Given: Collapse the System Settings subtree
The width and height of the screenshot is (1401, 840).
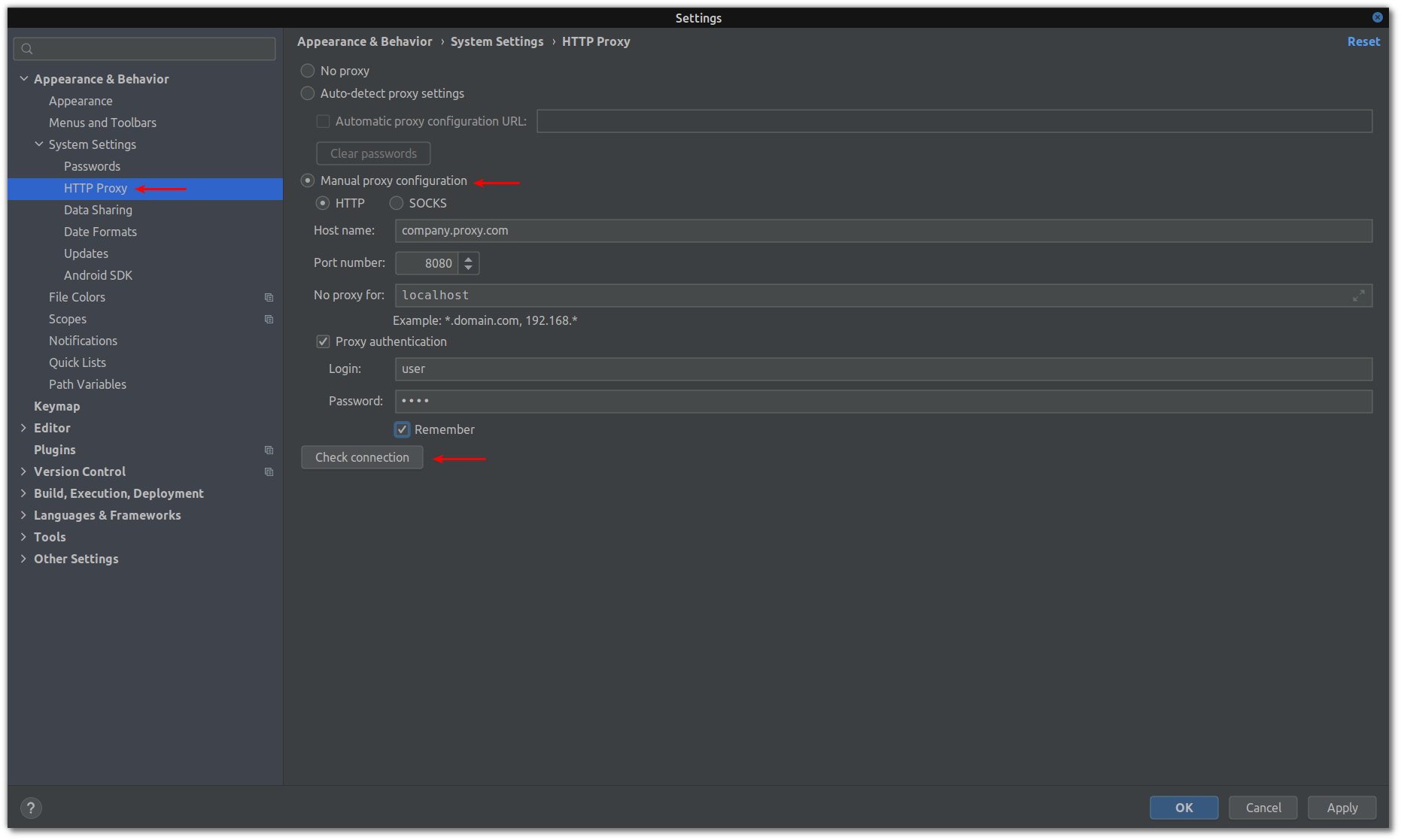Looking at the screenshot, I should [39, 144].
